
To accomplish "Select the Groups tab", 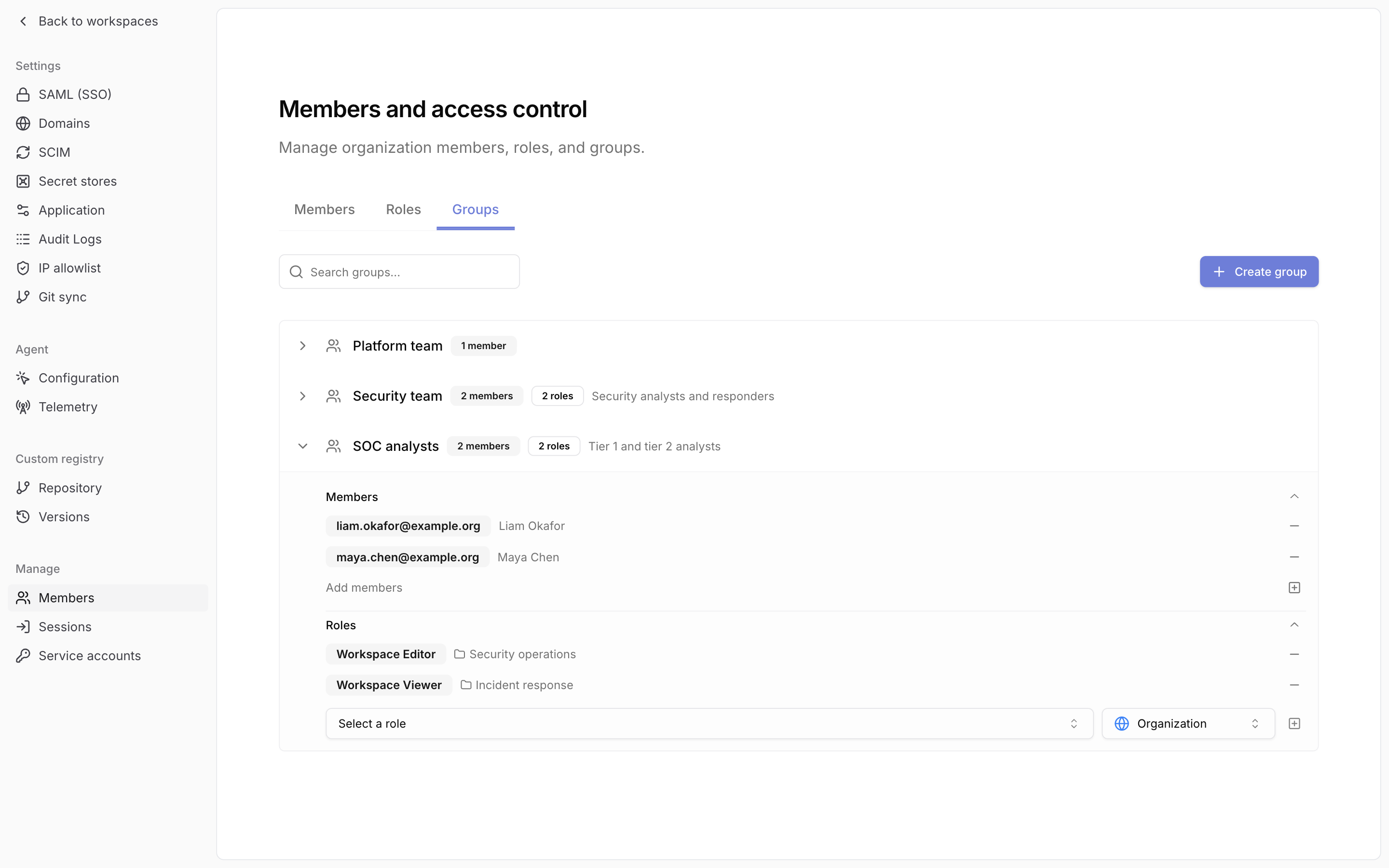I will click(475, 210).
